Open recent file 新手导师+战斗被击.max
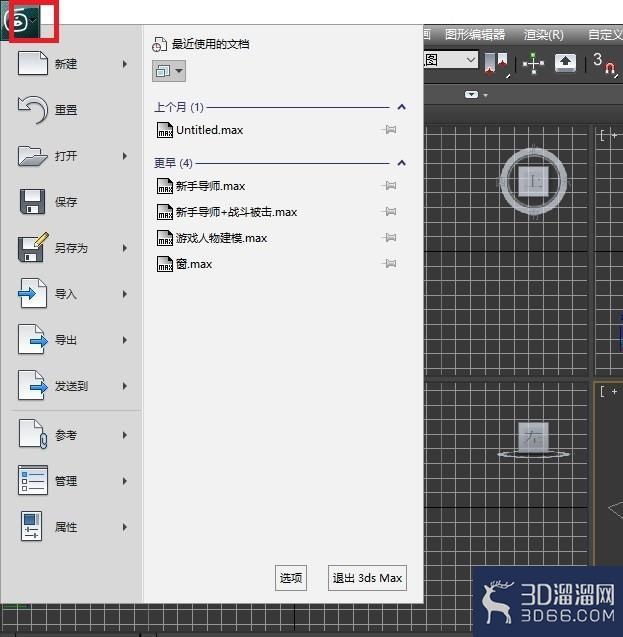 pyautogui.click(x=227, y=212)
